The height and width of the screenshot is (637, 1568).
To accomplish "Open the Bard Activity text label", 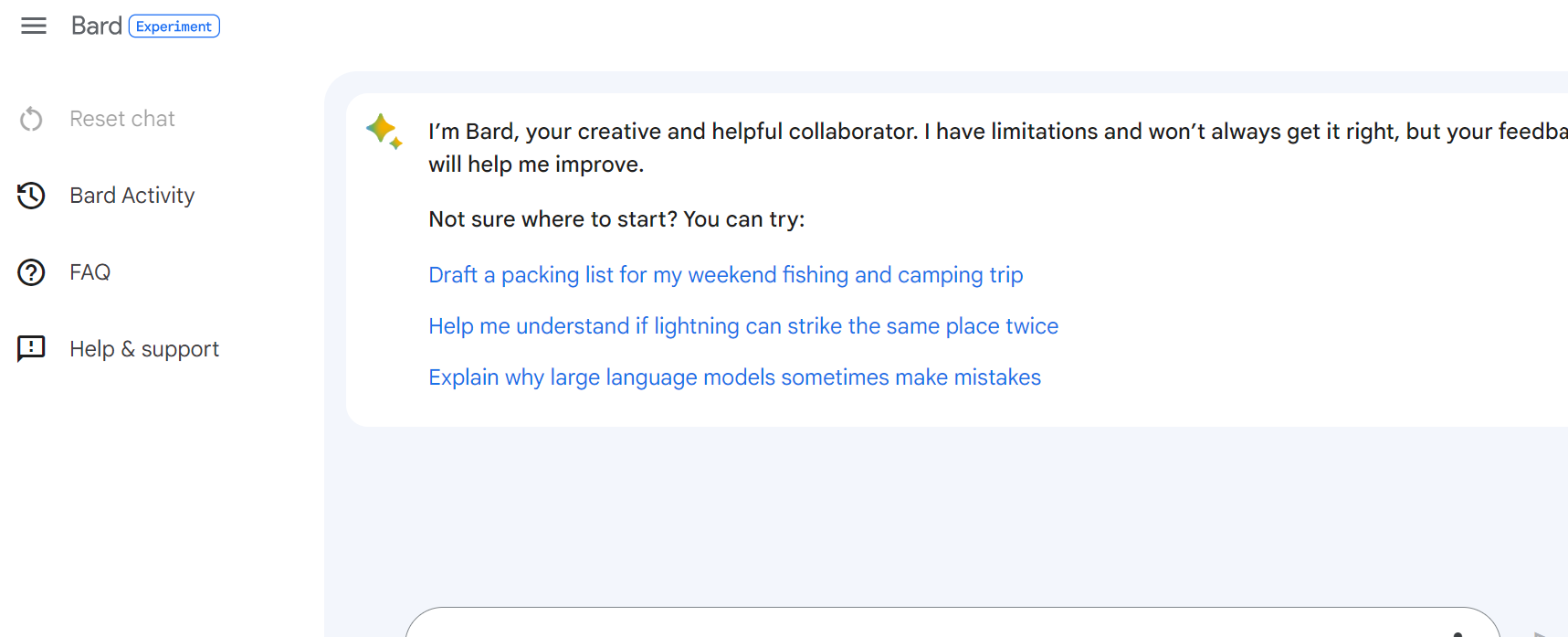I will pyautogui.click(x=132, y=196).
